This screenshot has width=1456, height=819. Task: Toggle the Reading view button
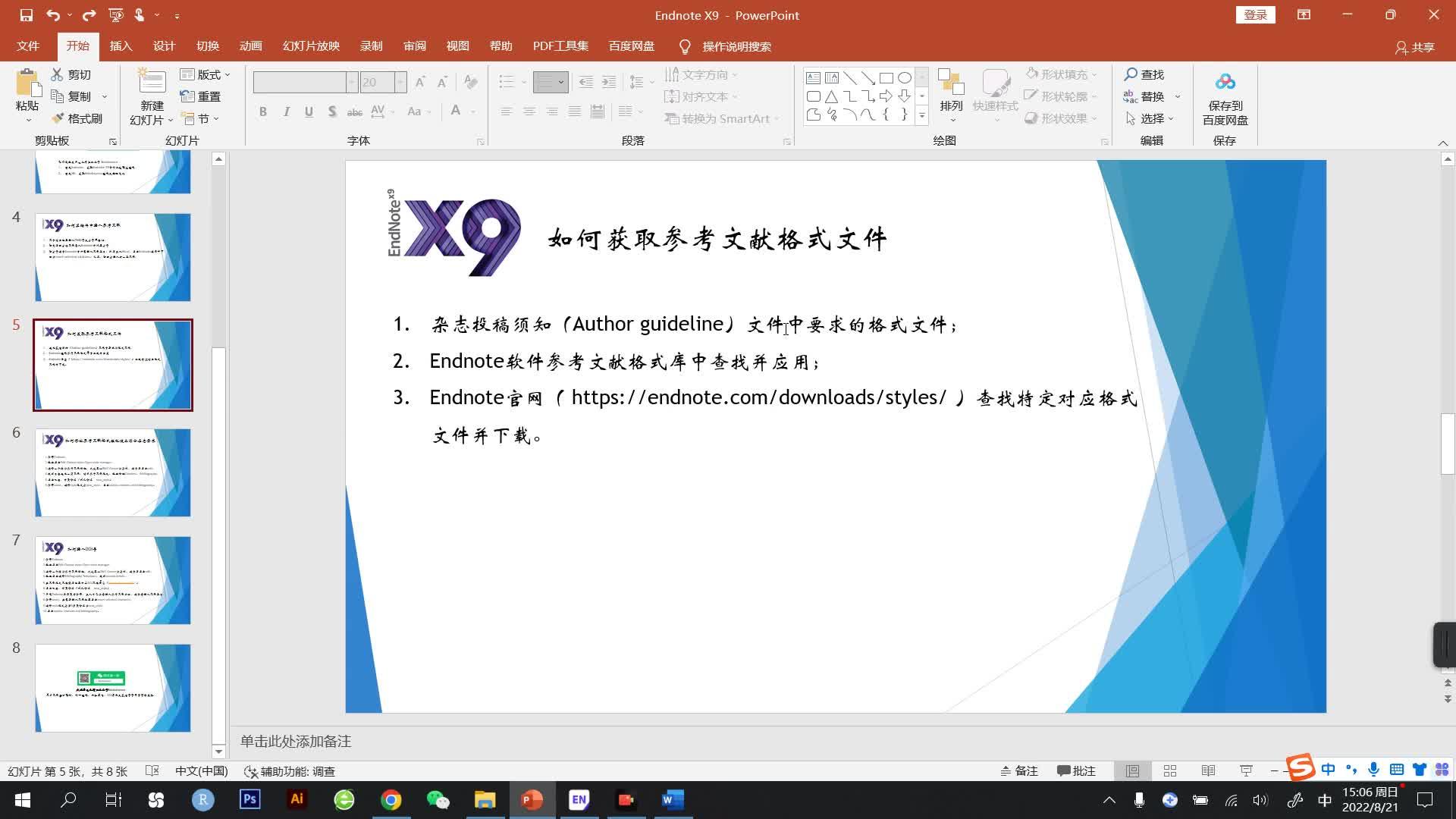click(x=1208, y=771)
